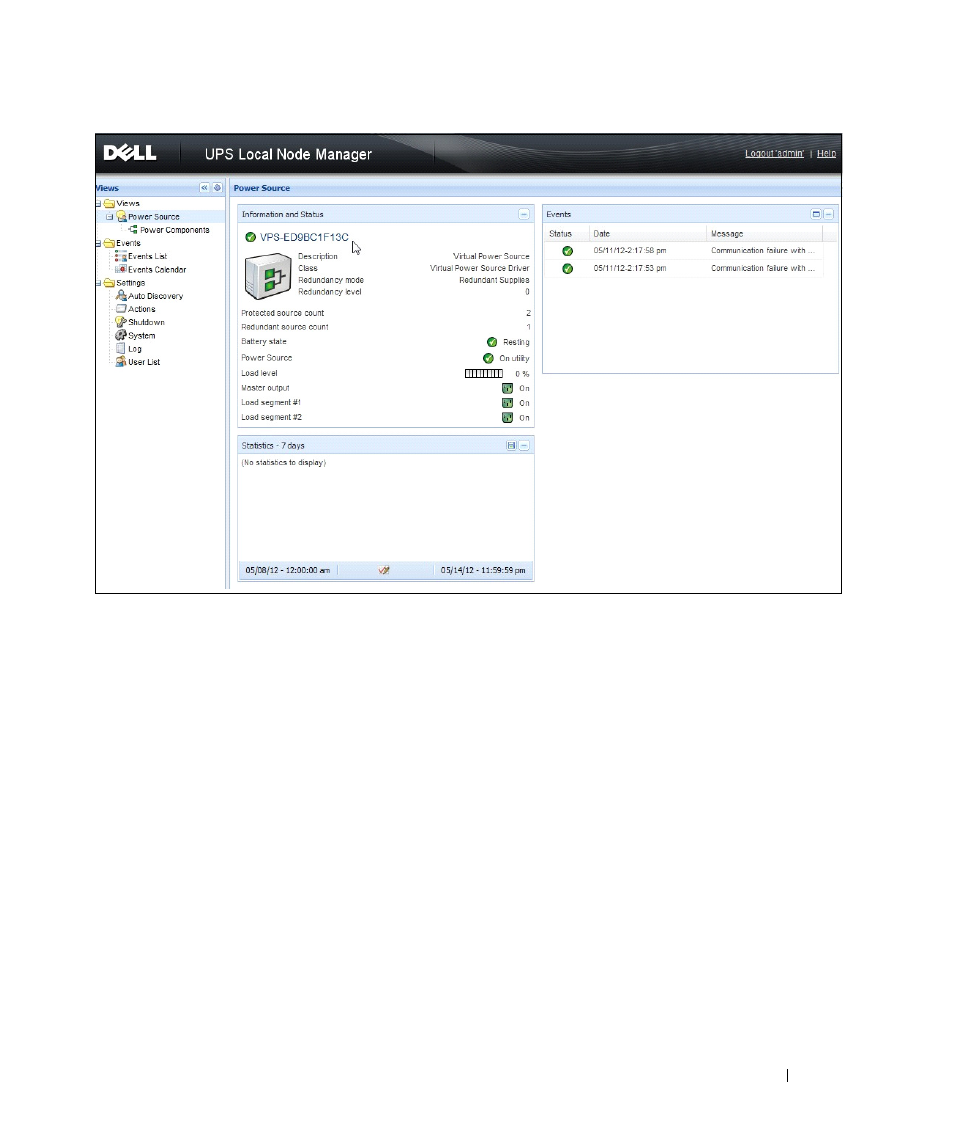Click the Auto Discovery icon in Settings
Image resolution: width=954 pixels, height=1145 pixels.
click(121, 296)
